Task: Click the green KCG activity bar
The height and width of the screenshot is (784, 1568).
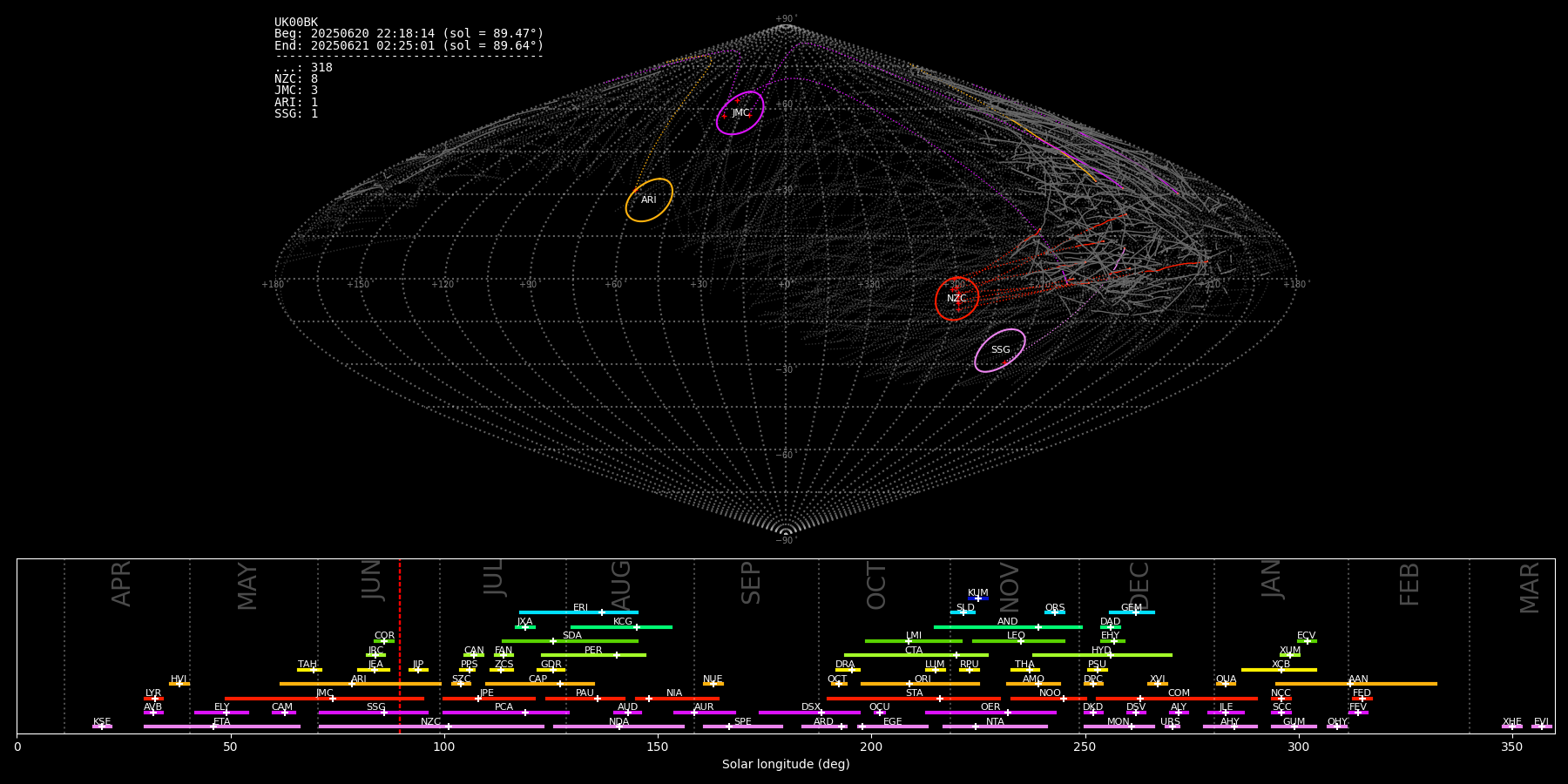Action: [621, 627]
